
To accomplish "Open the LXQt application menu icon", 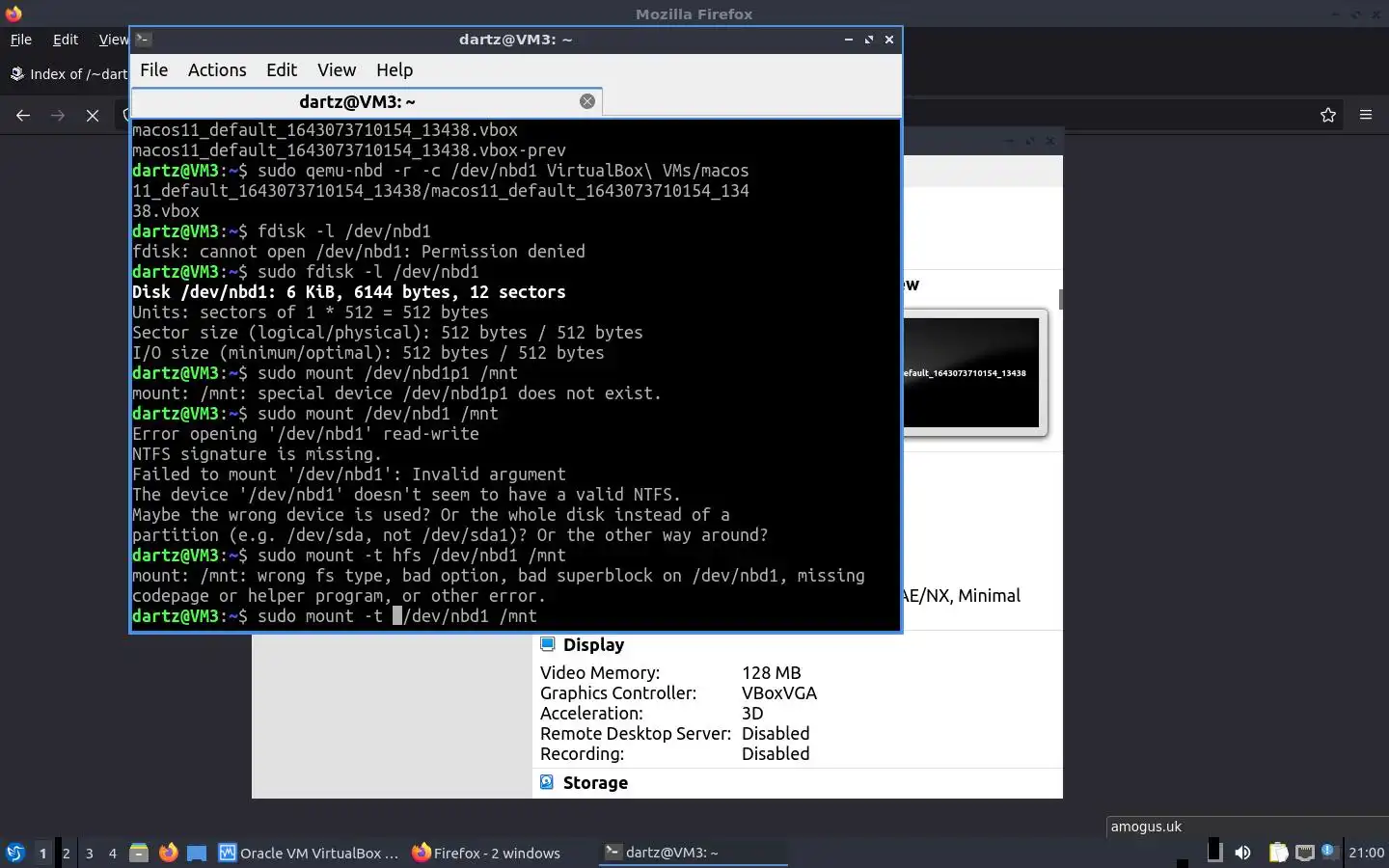I will (x=14, y=853).
